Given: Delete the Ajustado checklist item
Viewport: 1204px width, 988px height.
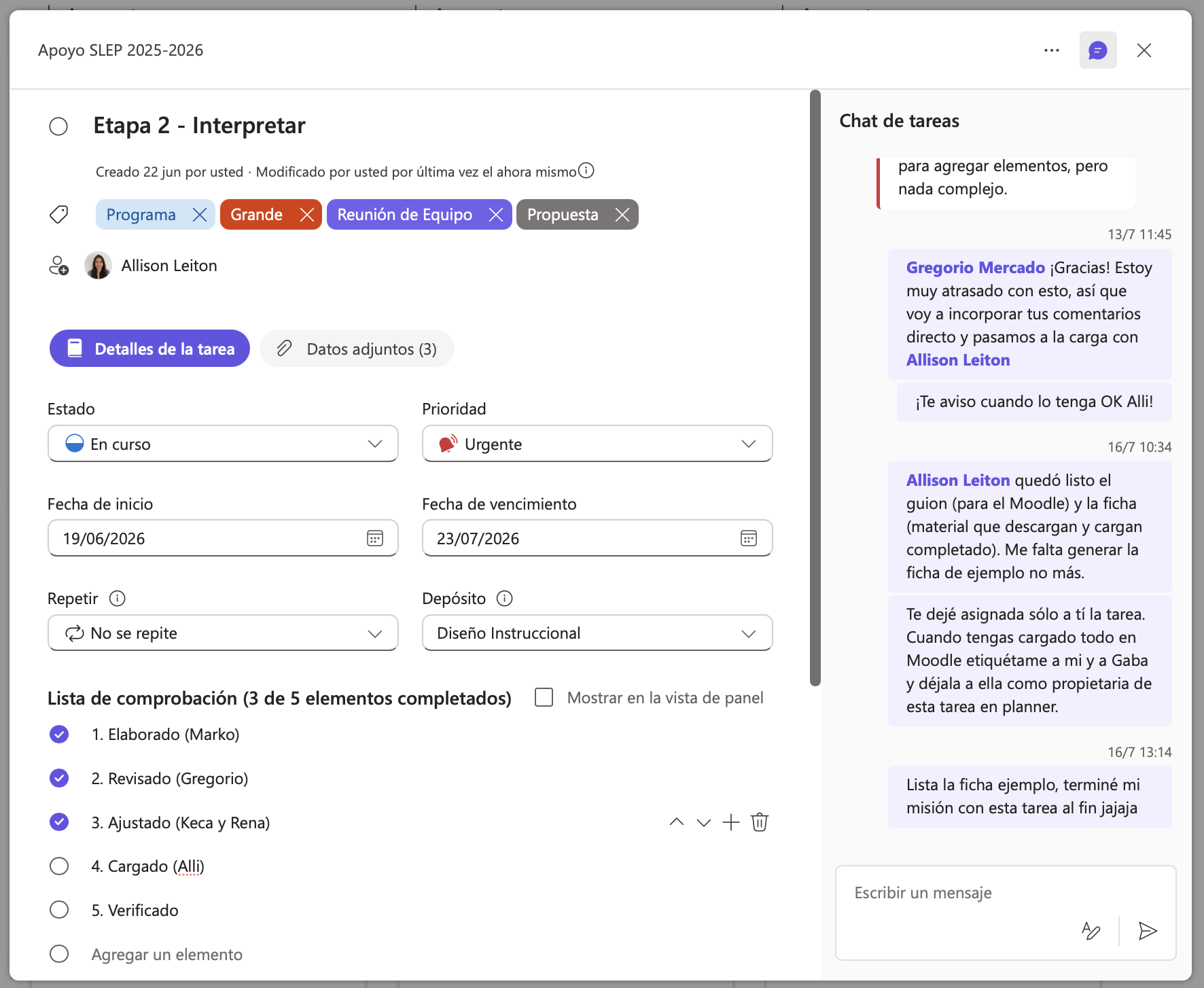Looking at the screenshot, I should 760,822.
